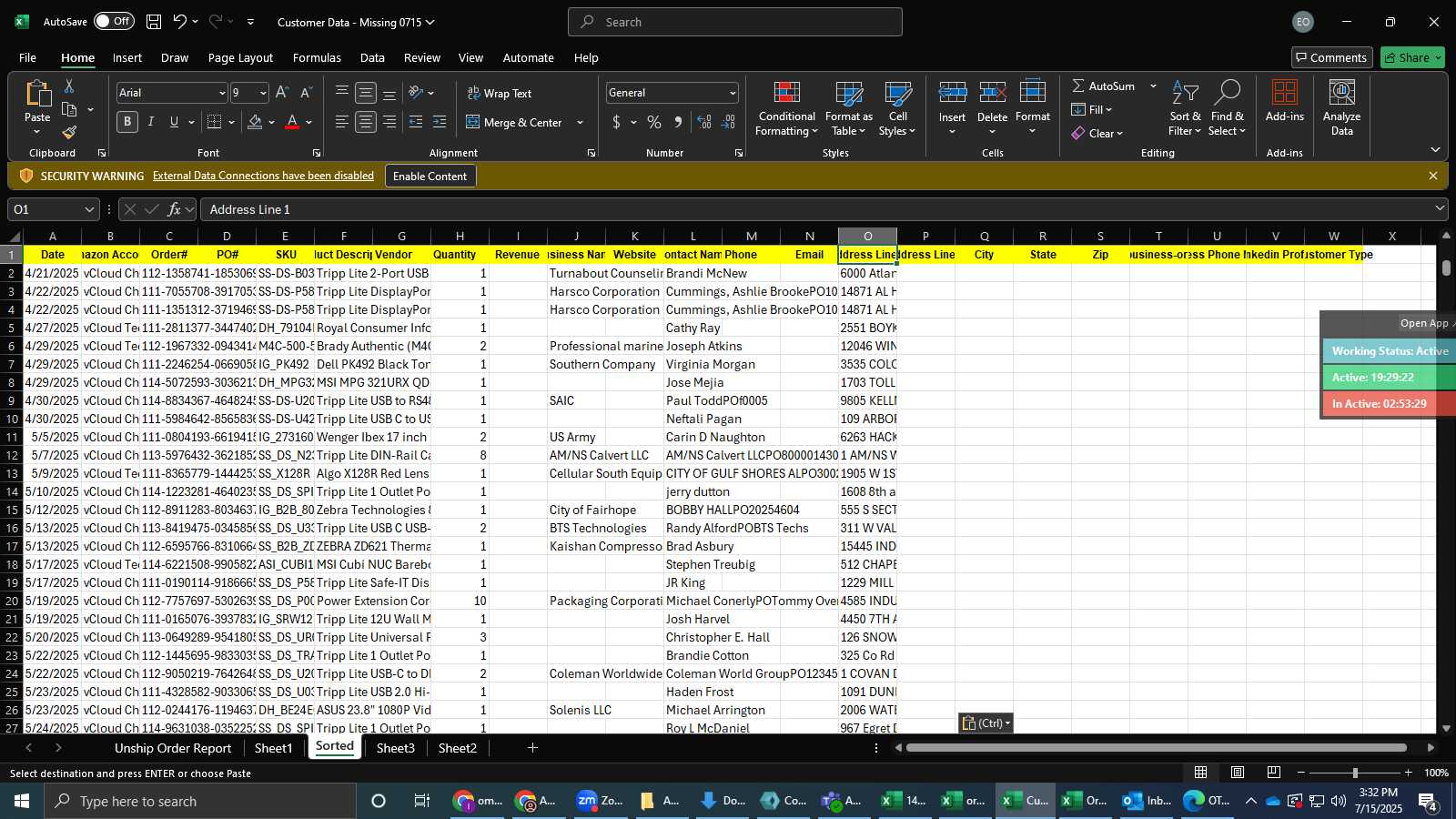Viewport: 1456px width, 819px height.
Task: Click the Insert Function fx icon
Action: coord(175,209)
